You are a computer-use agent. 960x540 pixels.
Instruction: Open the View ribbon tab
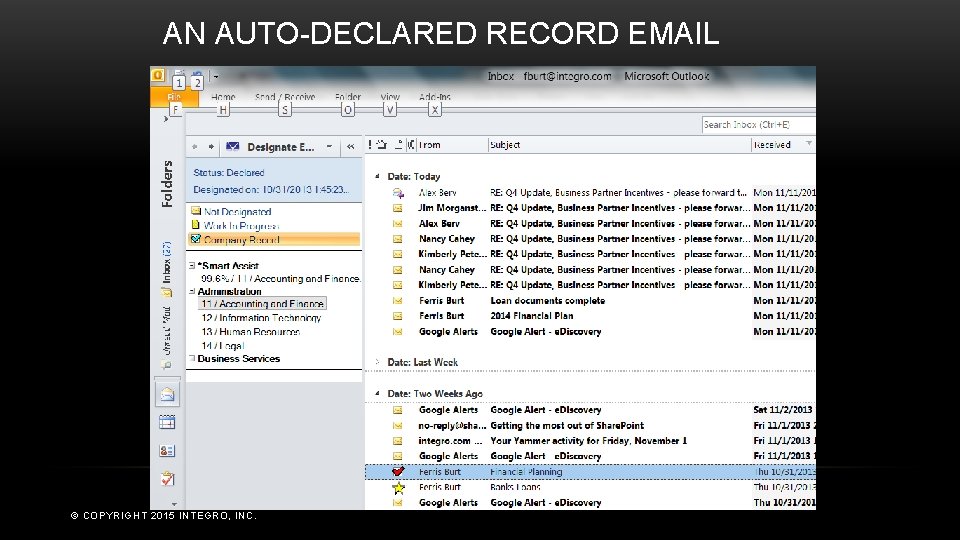tap(390, 97)
